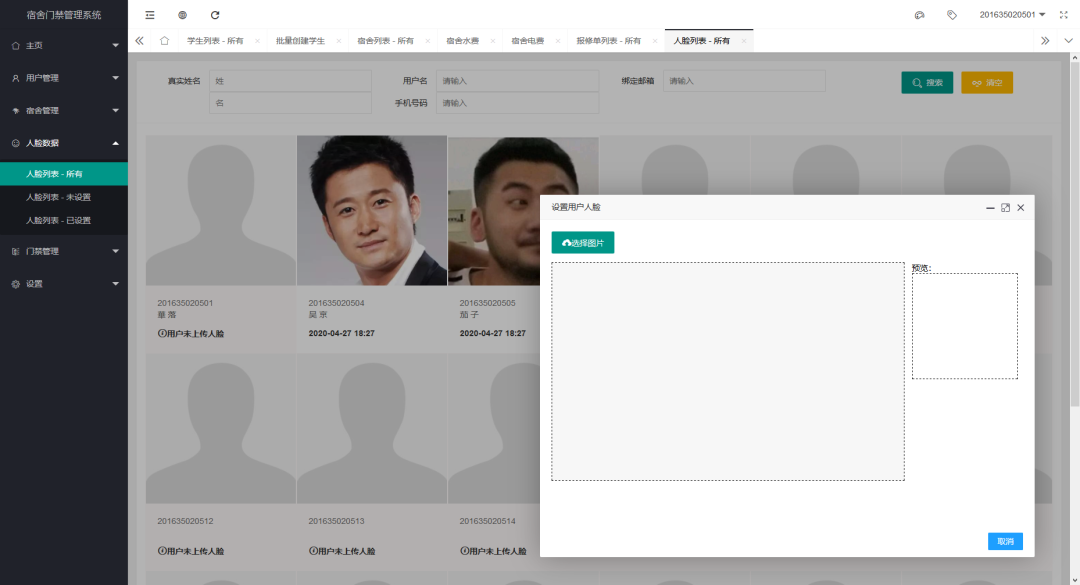
Task: Close the 宿舍列表 - 所有 tab
Action: point(428,41)
